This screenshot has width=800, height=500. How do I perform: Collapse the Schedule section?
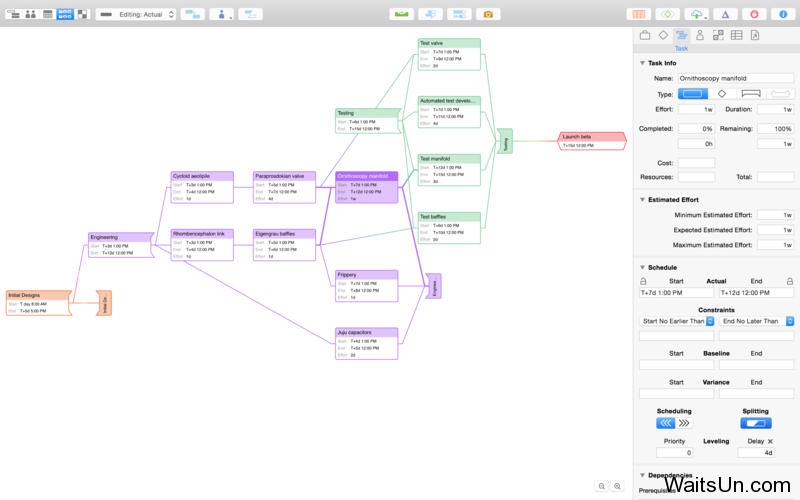[642, 267]
